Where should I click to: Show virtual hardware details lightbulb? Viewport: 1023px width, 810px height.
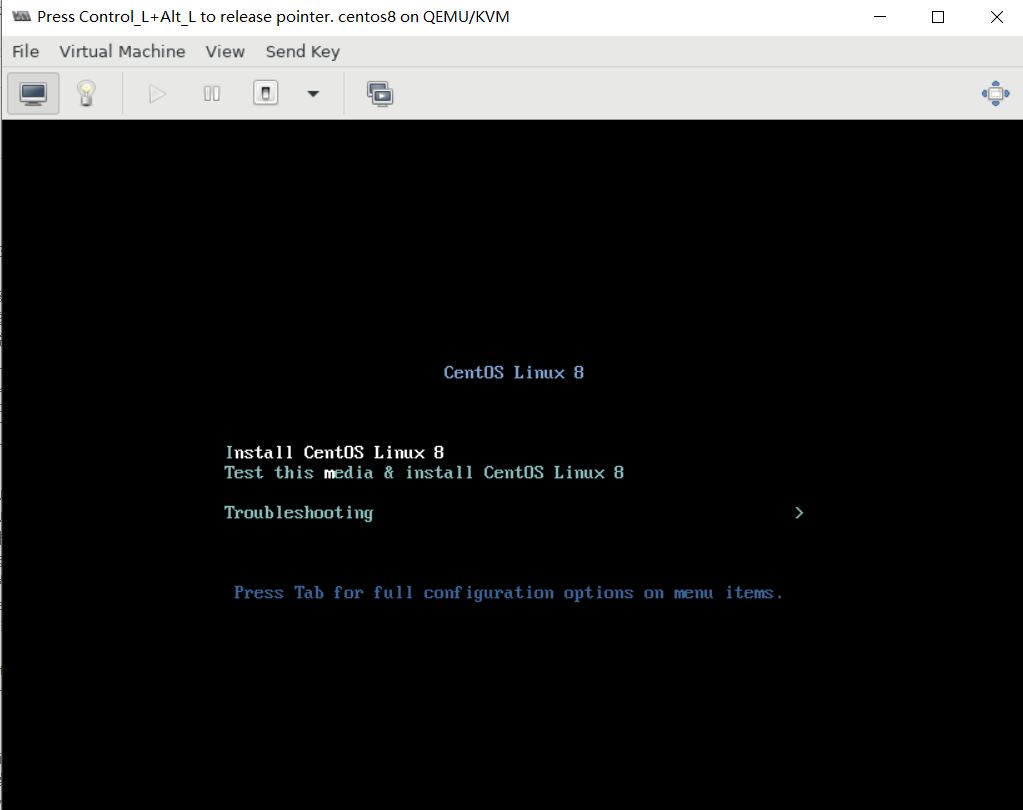tap(86, 94)
